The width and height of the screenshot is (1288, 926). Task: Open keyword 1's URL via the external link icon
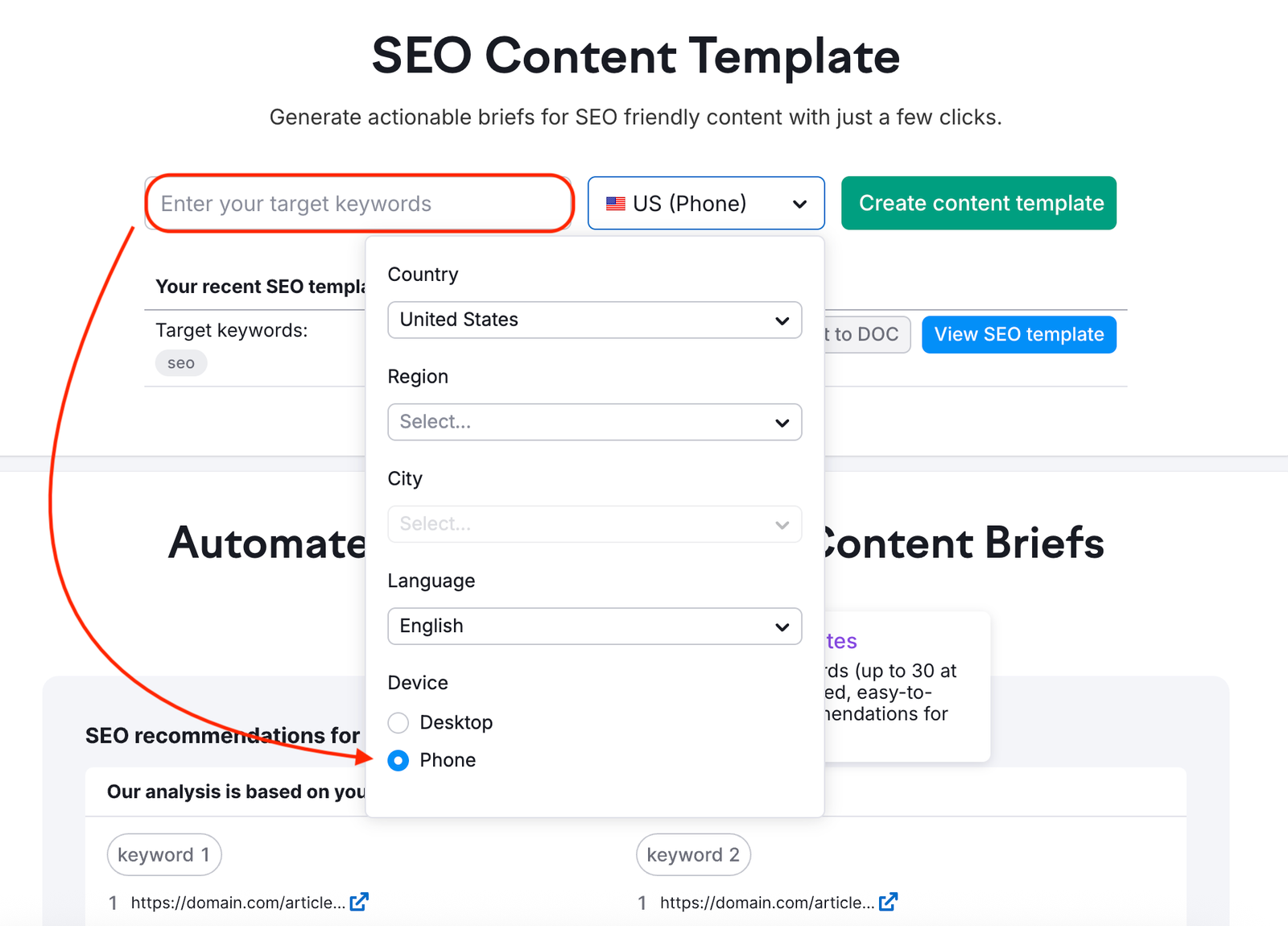[x=360, y=902]
